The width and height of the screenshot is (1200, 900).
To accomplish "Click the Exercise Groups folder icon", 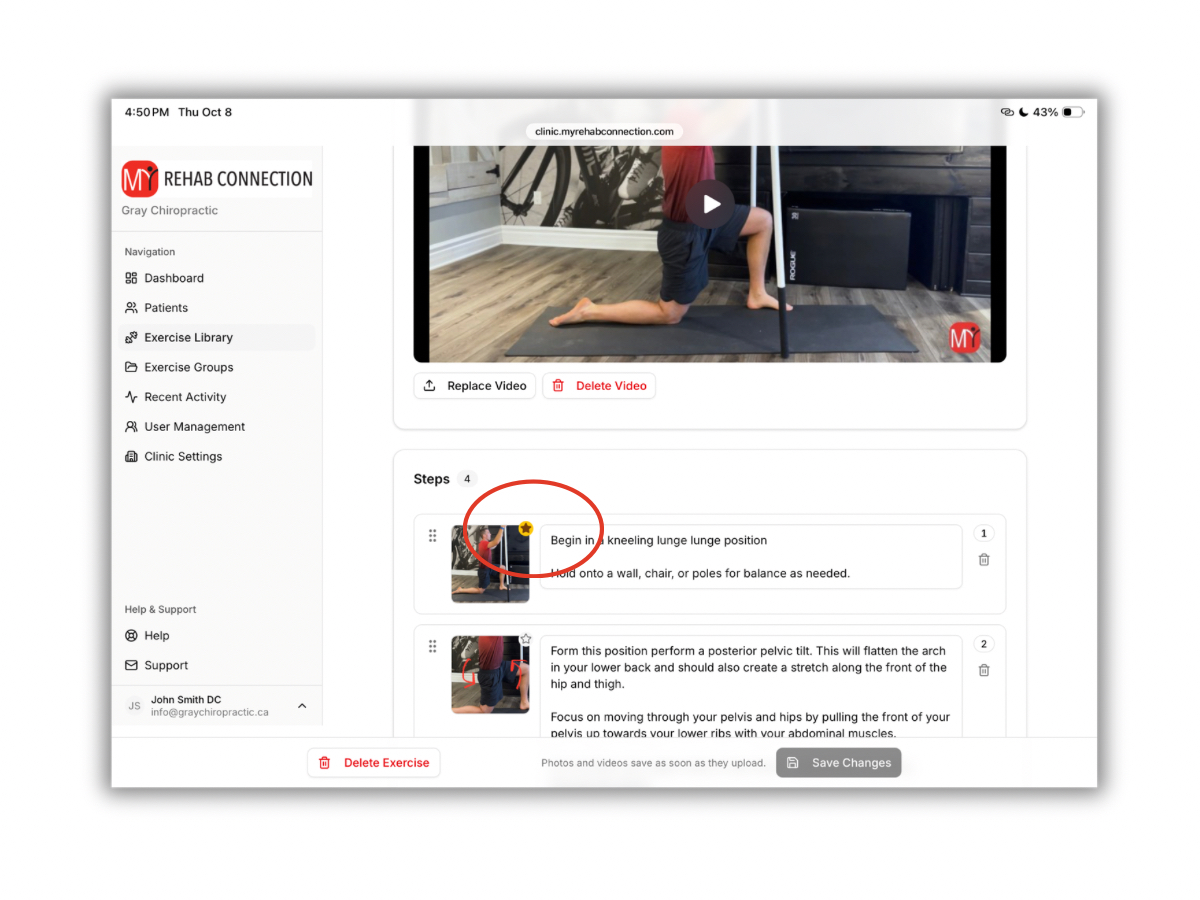I will [x=131, y=367].
